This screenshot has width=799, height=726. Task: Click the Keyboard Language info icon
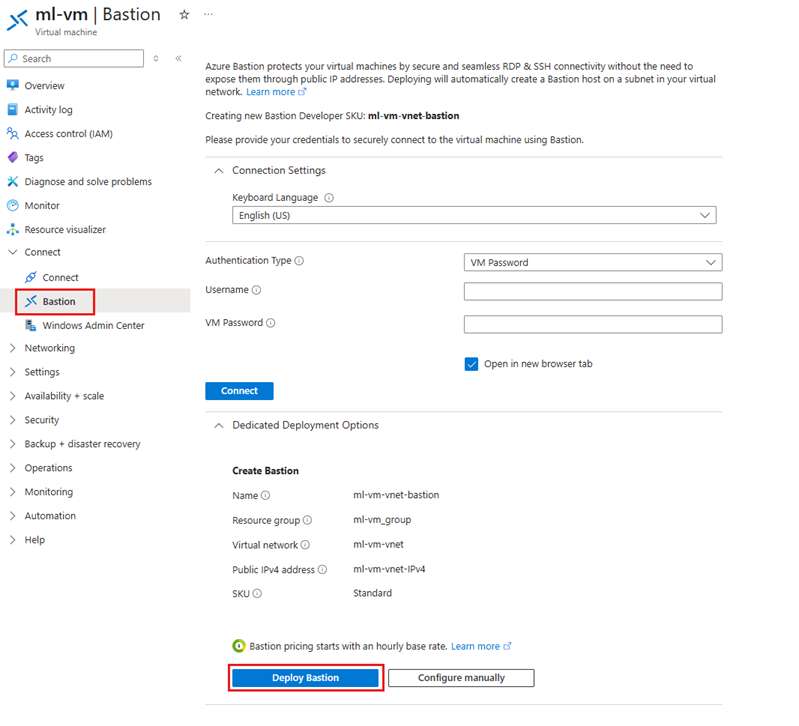coord(329,198)
